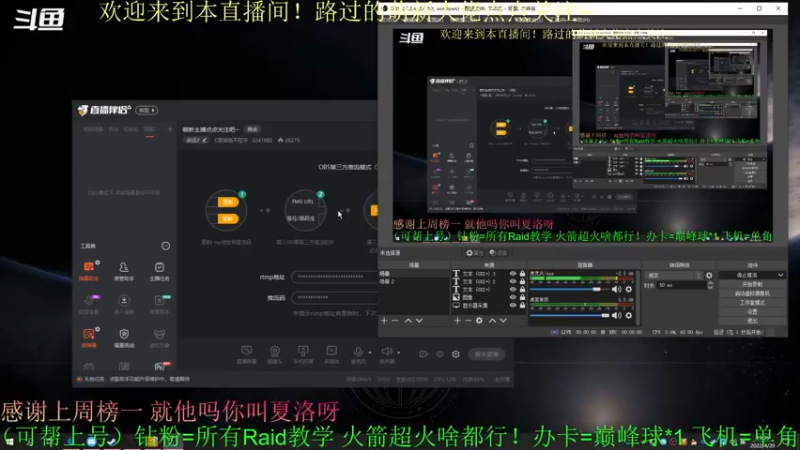
Task: Select the active fourth scene tab in Douyu
Action: click(149, 130)
